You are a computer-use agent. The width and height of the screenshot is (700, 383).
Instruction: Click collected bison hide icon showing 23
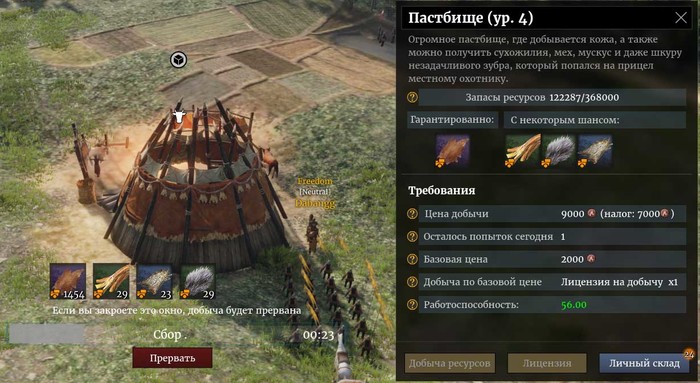coord(154,281)
